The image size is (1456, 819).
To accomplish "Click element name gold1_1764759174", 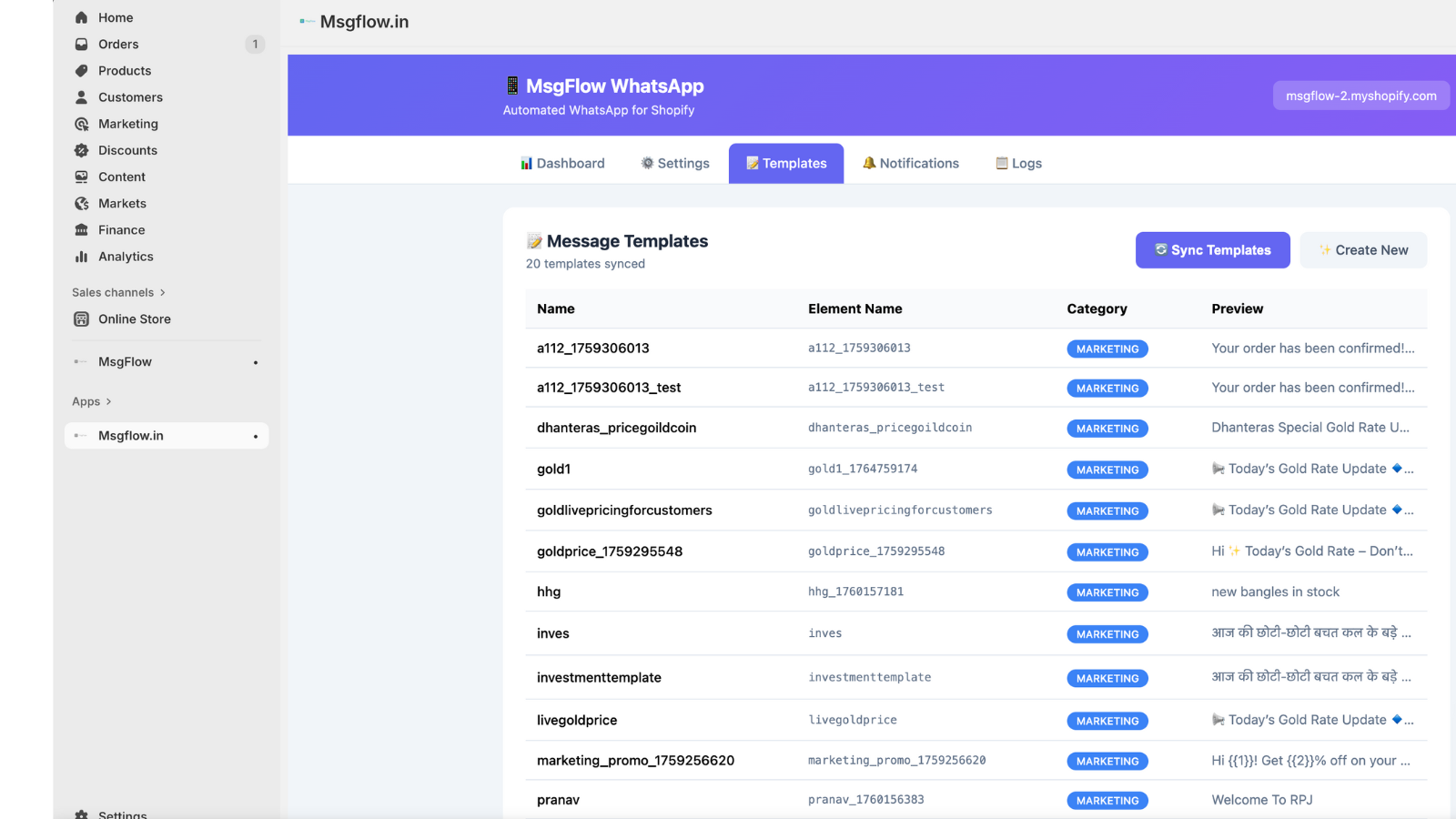I will coord(863,469).
